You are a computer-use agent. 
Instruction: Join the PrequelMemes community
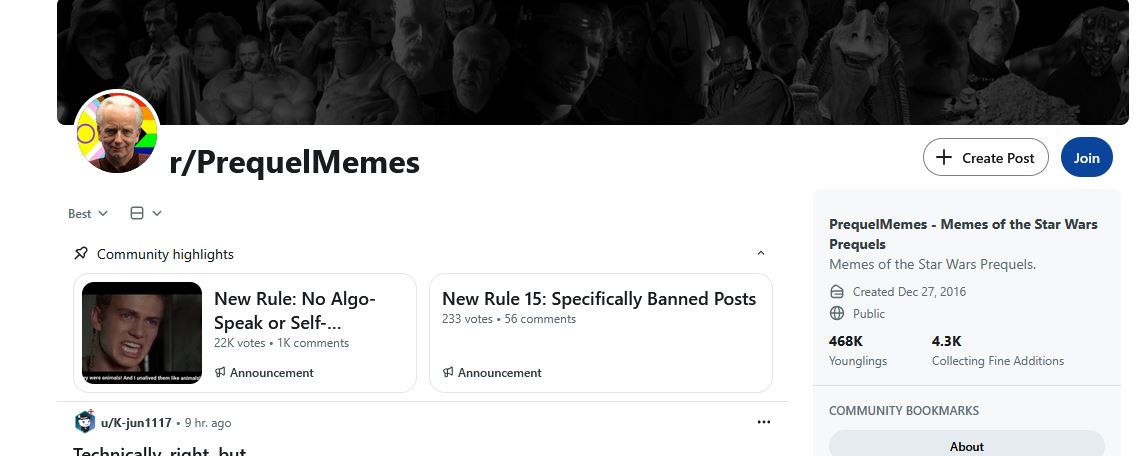(x=1087, y=157)
